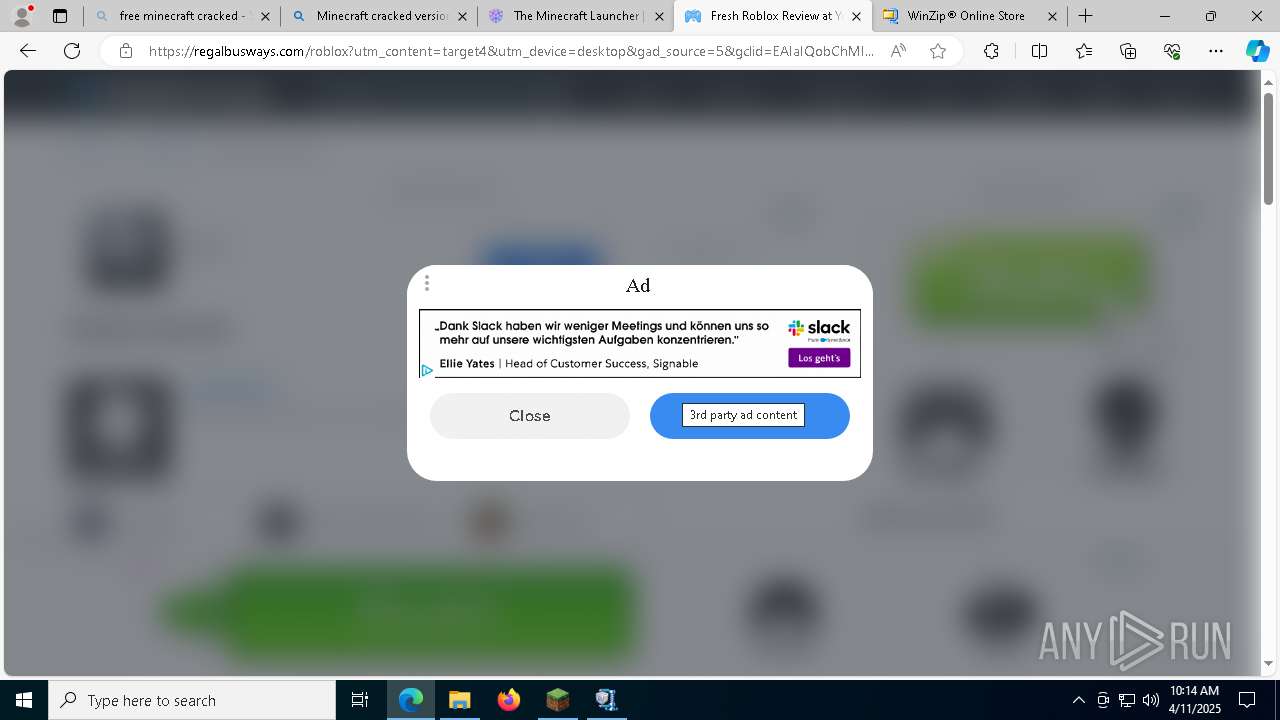This screenshot has height=720, width=1280.
Task: Click the AdChoices icon on Slack banner
Action: pos(427,370)
